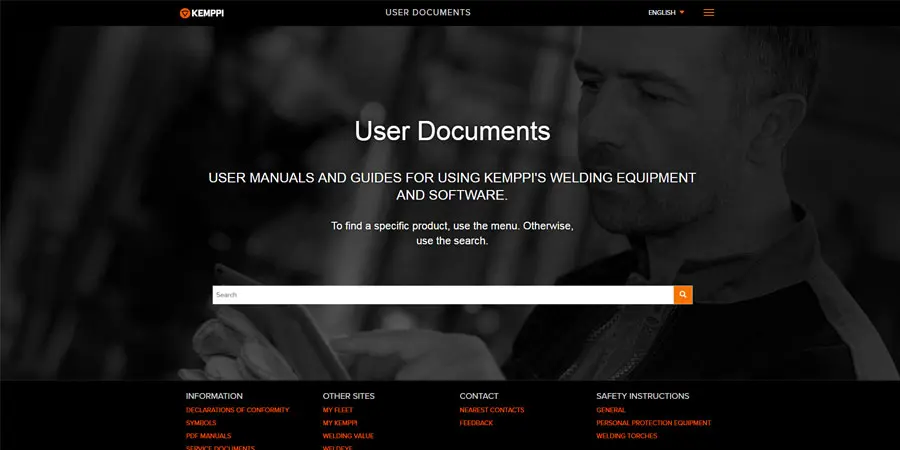900x450 pixels.
Task: Visit the My Fleet site
Action: pyautogui.click(x=337, y=410)
